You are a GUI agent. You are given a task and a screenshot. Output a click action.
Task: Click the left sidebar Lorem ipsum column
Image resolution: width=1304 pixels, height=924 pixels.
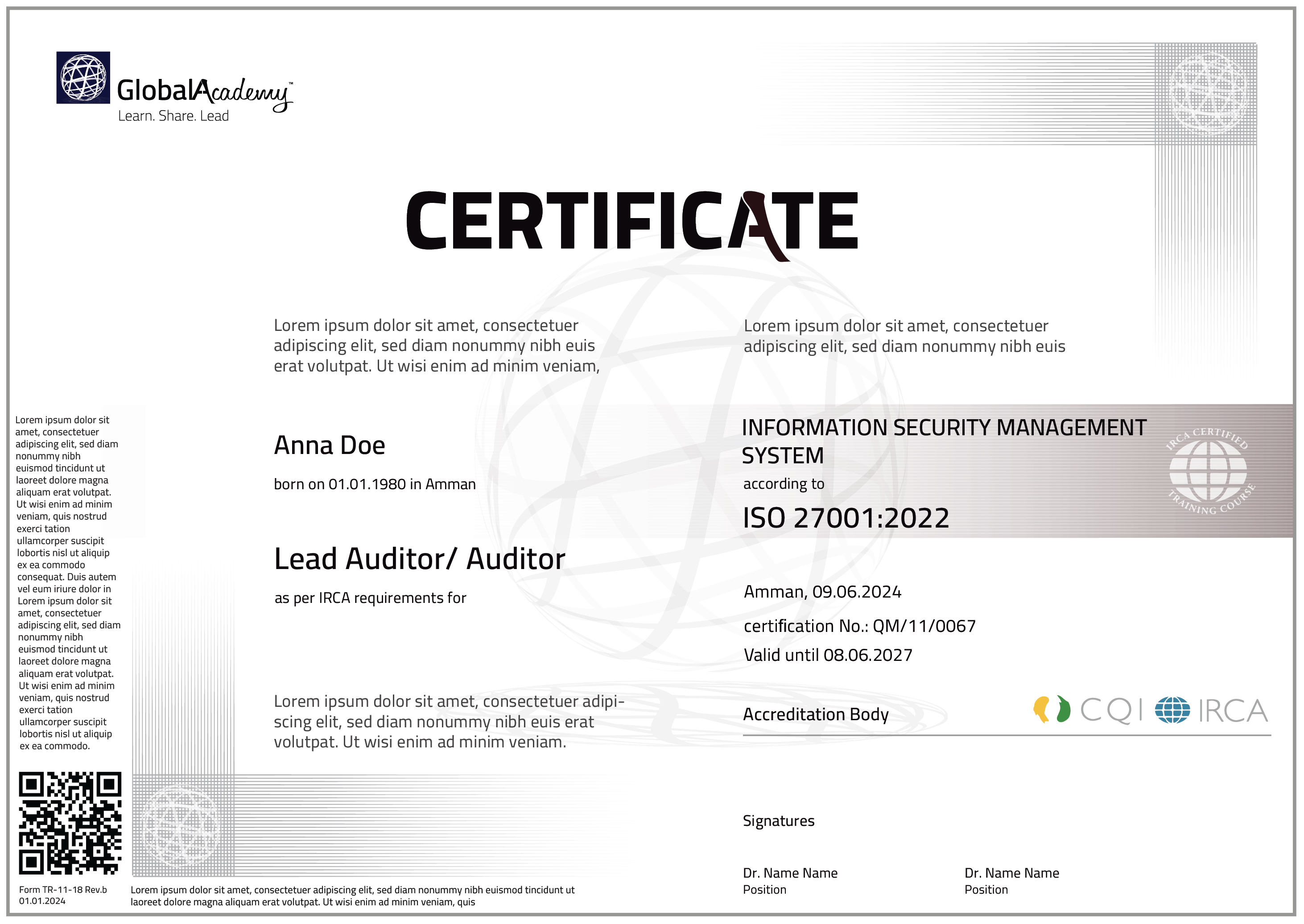point(68,582)
